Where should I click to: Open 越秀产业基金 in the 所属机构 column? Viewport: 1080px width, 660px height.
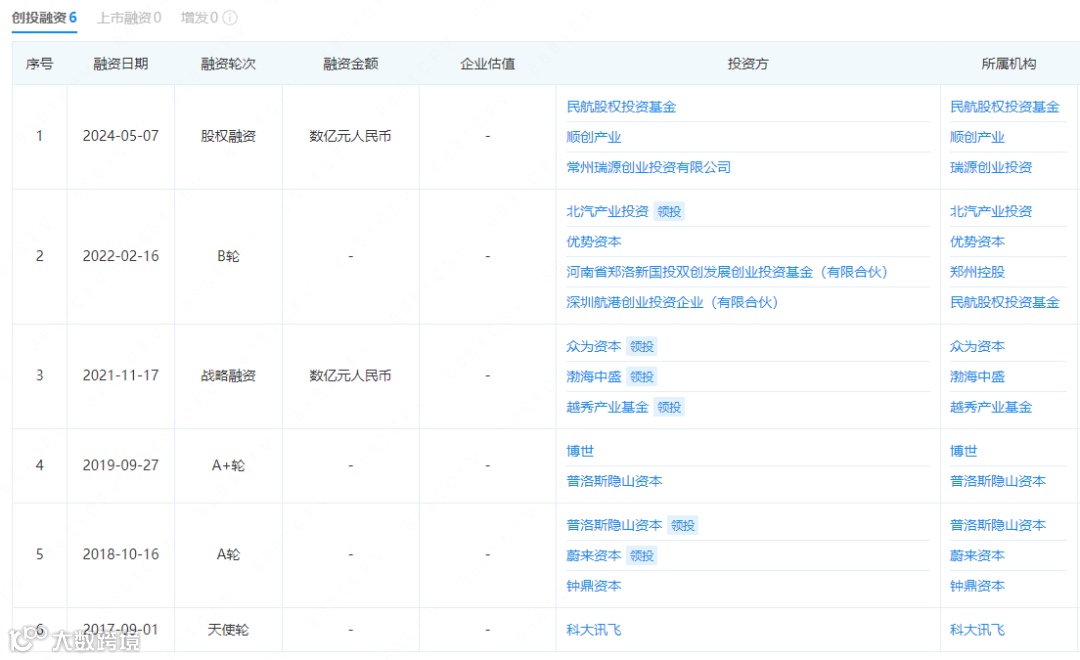click(990, 407)
